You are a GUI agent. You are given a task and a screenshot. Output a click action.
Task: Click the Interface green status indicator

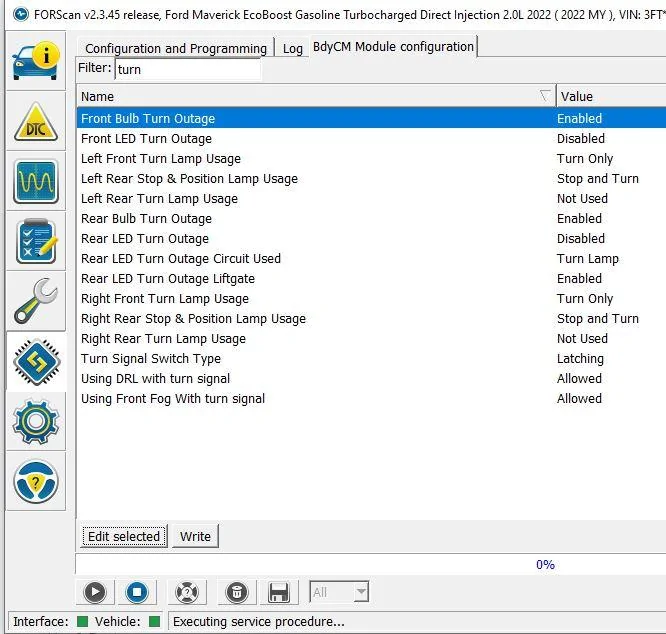pyautogui.click(x=82, y=622)
